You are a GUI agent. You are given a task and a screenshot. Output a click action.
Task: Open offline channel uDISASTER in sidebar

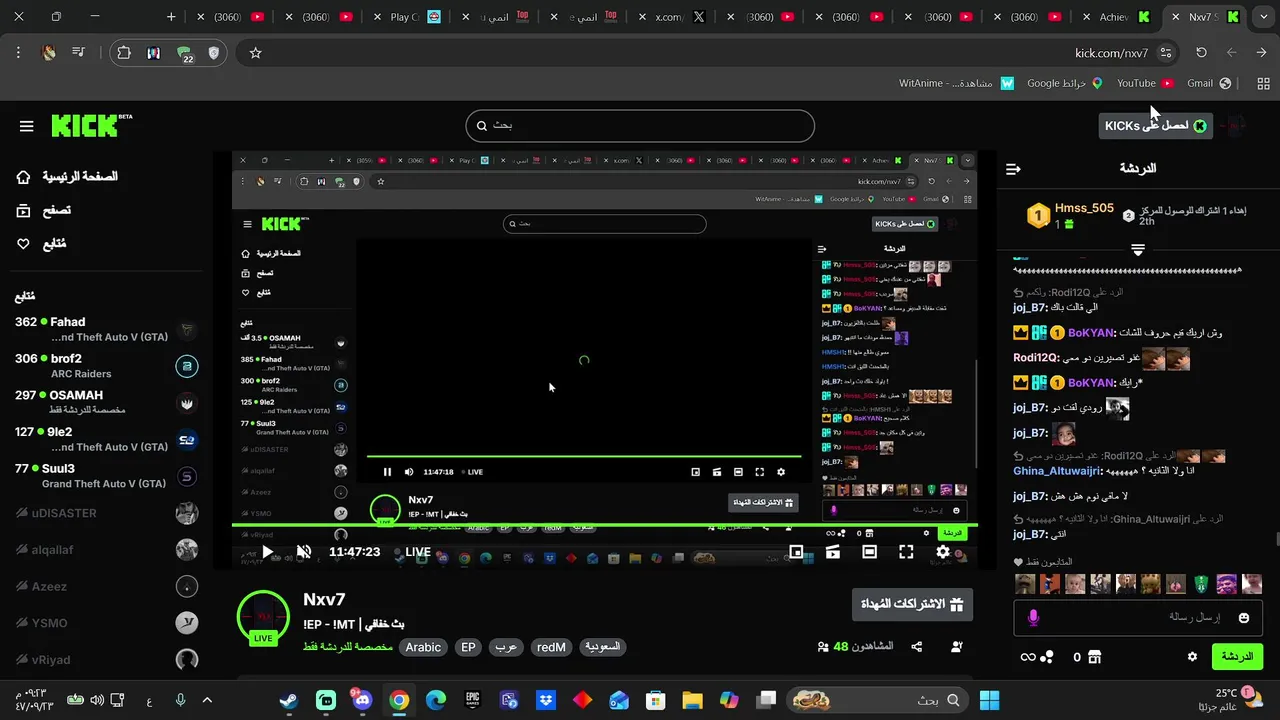tap(105, 513)
